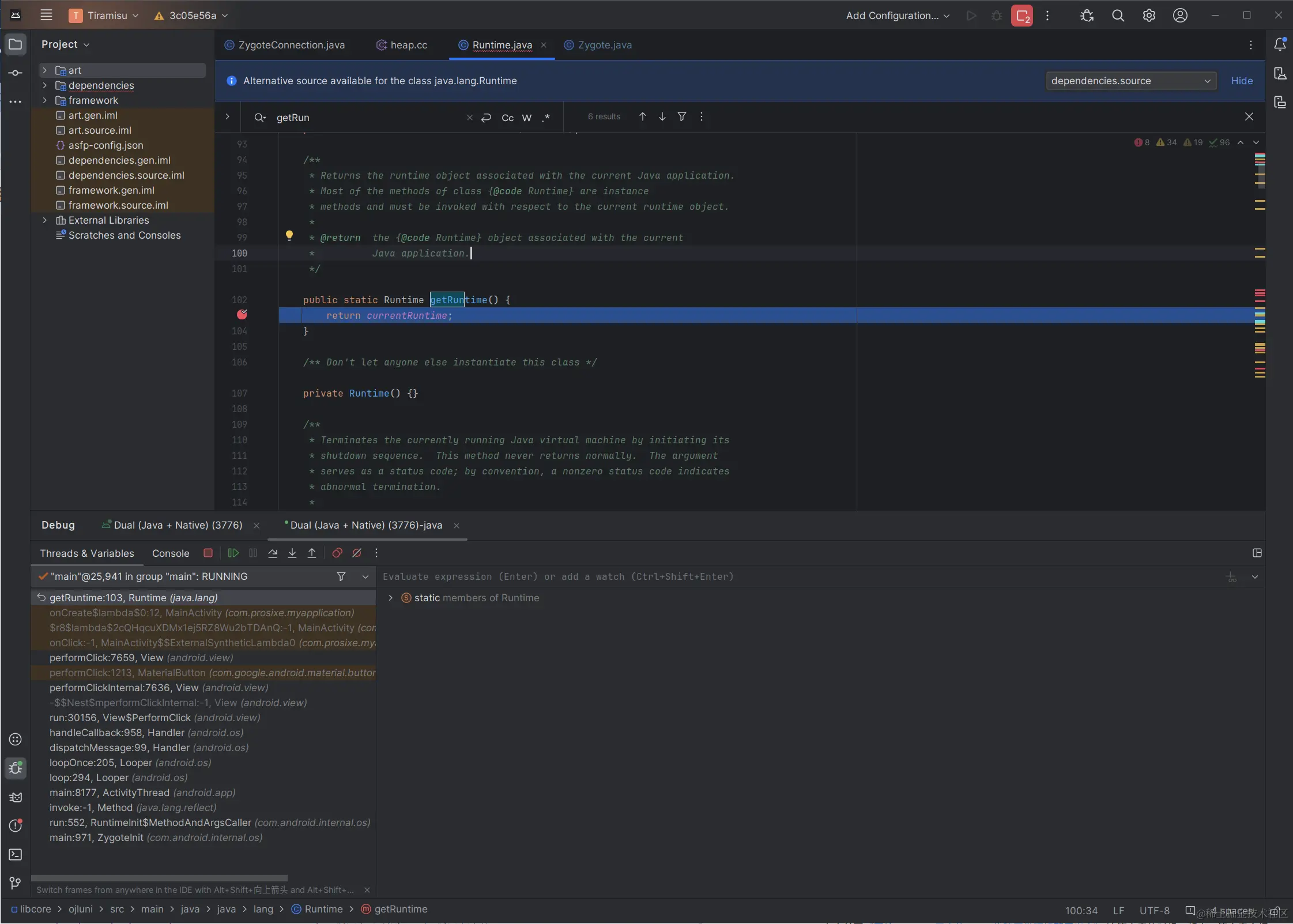Open the Problems tool window icon

coord(16,826)
